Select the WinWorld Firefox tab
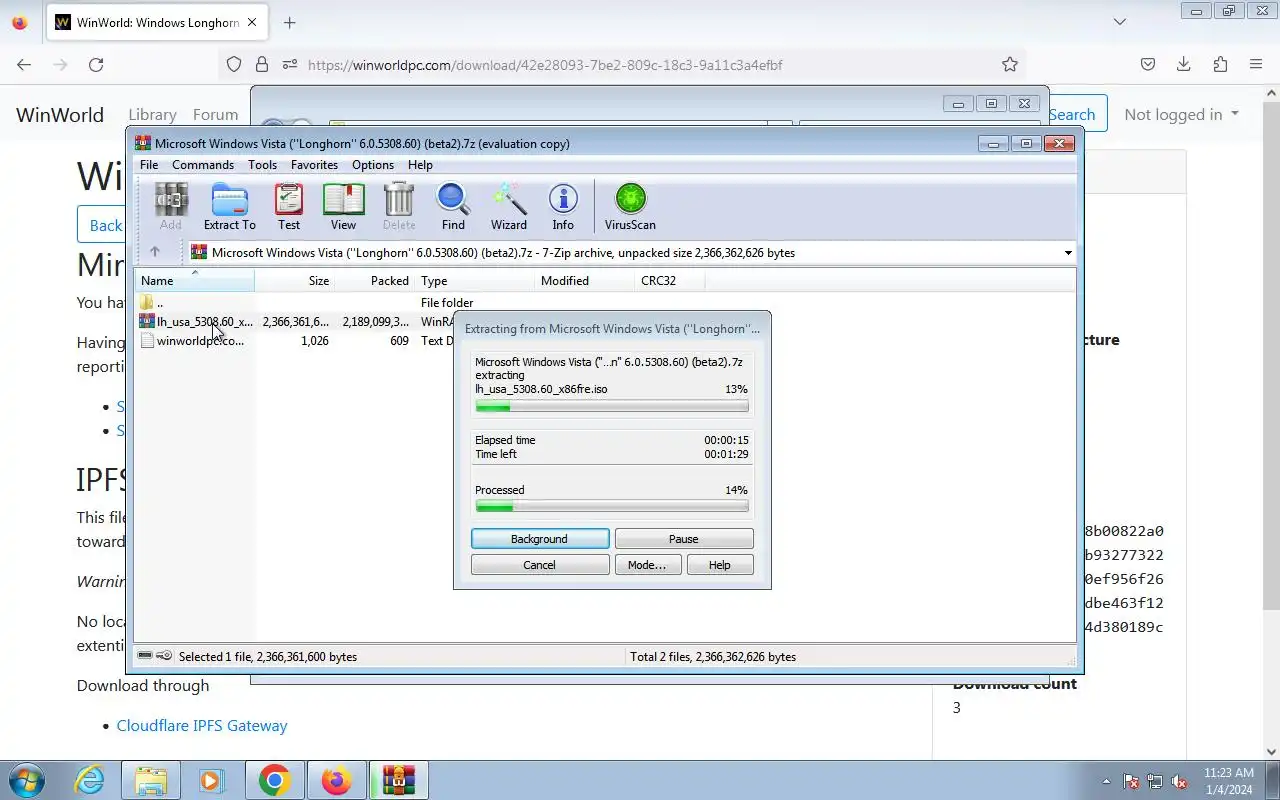The image size is (1280, 800). coord(156,22)
